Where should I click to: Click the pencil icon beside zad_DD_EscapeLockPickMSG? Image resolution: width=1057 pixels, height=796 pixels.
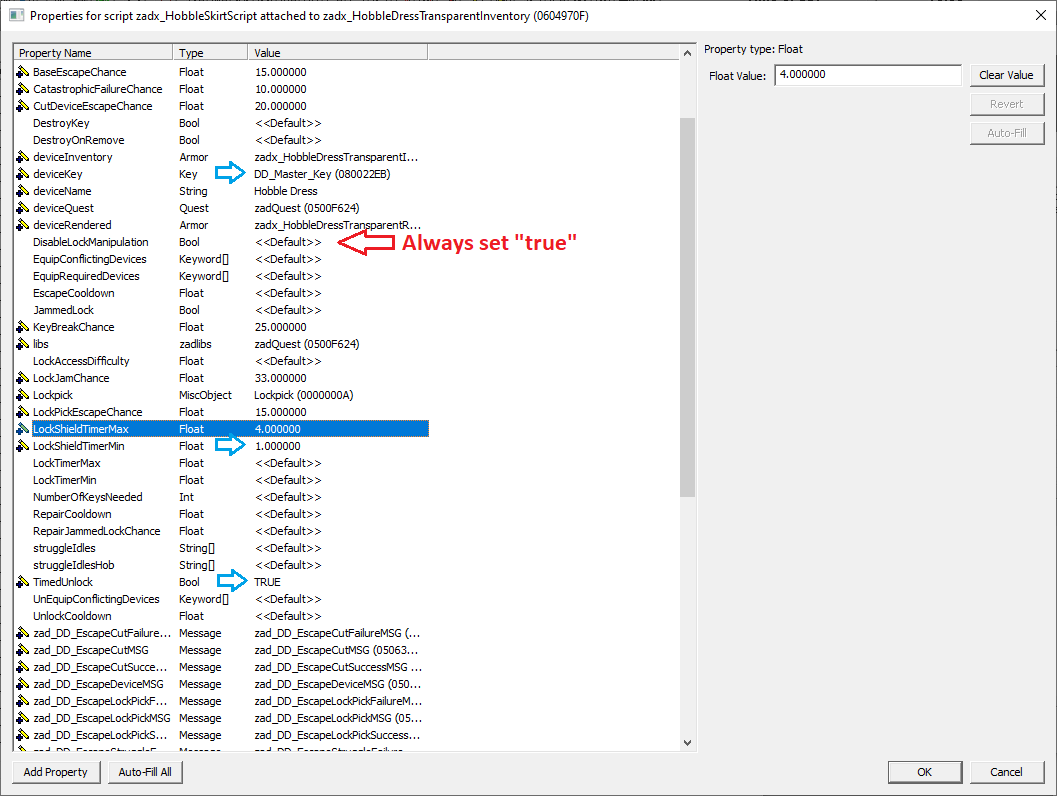pyautogui.click(x=22, y=718)
